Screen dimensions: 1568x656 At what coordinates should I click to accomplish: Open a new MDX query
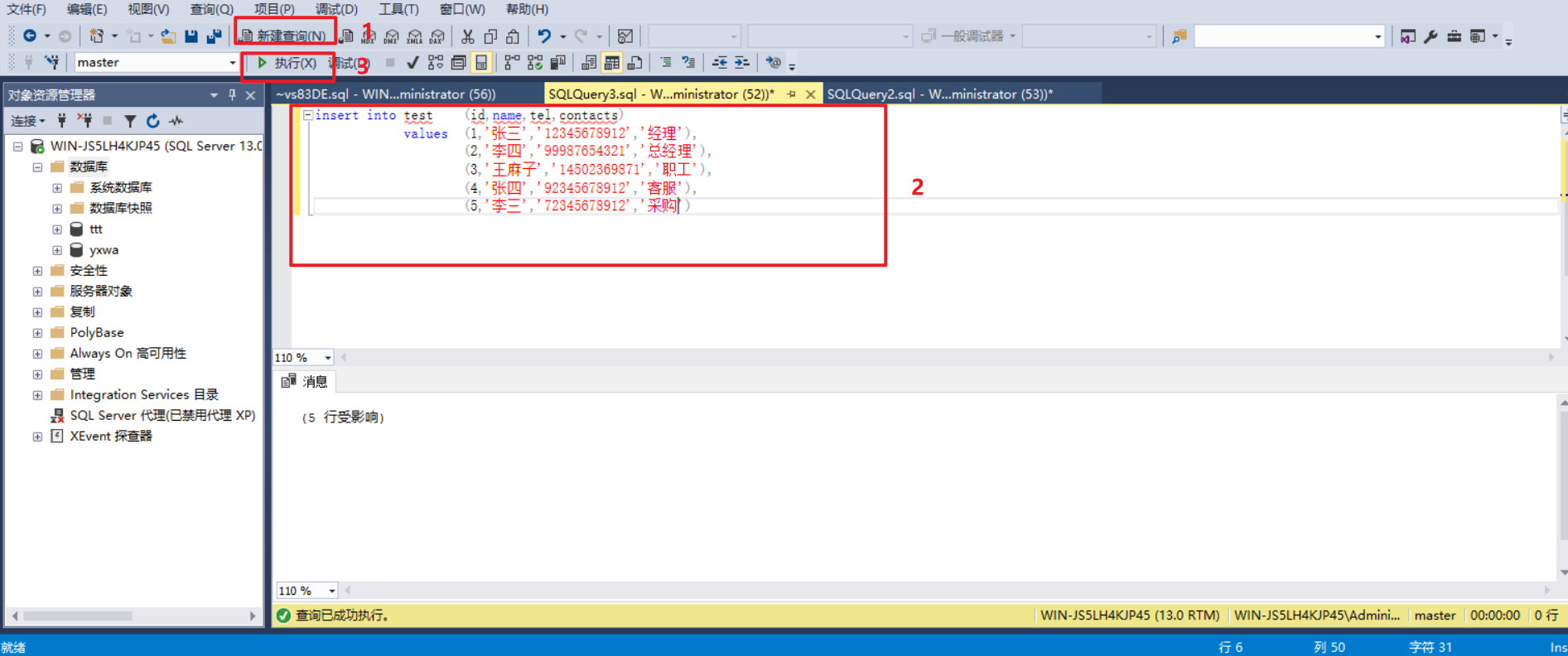[x=369, y=36]
